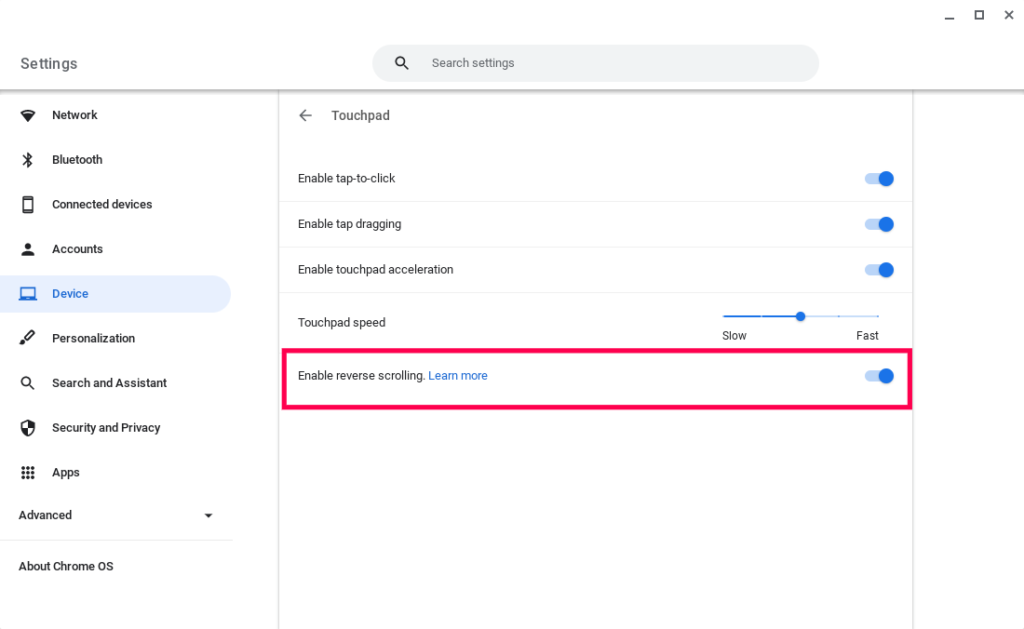Click the Touchpad speed label
This screenshot has height=629, width=1024.
(342, 323)
